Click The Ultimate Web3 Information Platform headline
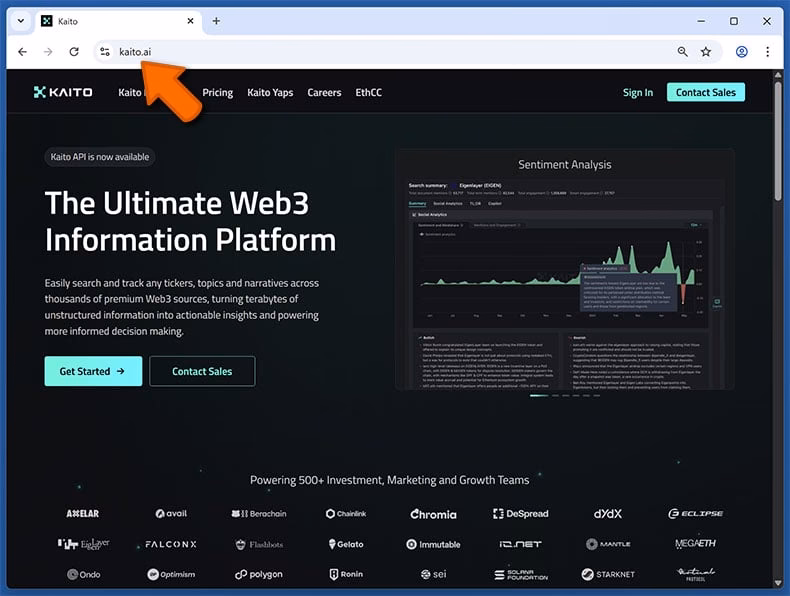The height and width of the screenshot is (596, 790). [190, 221]
